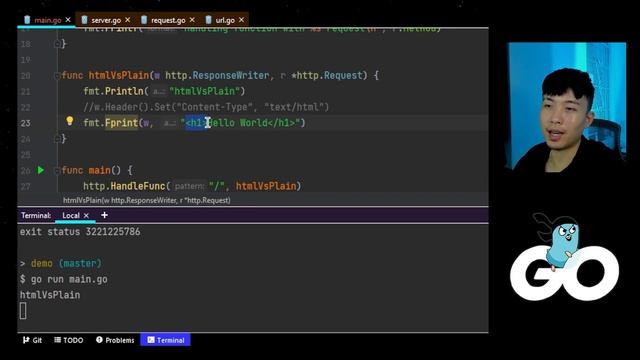
Task: Open the url.go editor tab
Action: pos(225,20)
